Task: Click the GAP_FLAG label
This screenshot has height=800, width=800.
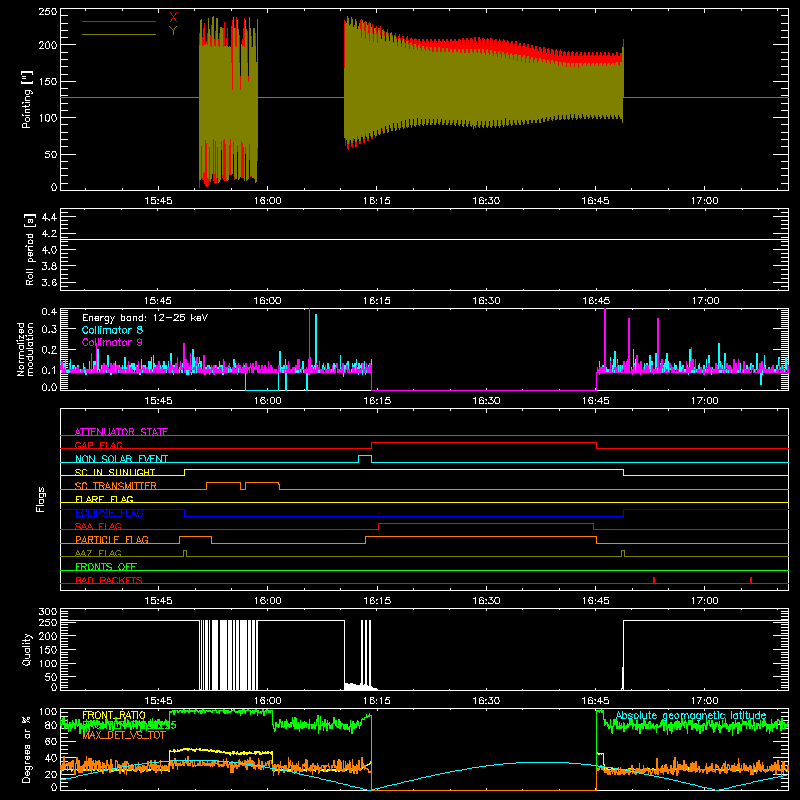Action: [x=98, y=445]
